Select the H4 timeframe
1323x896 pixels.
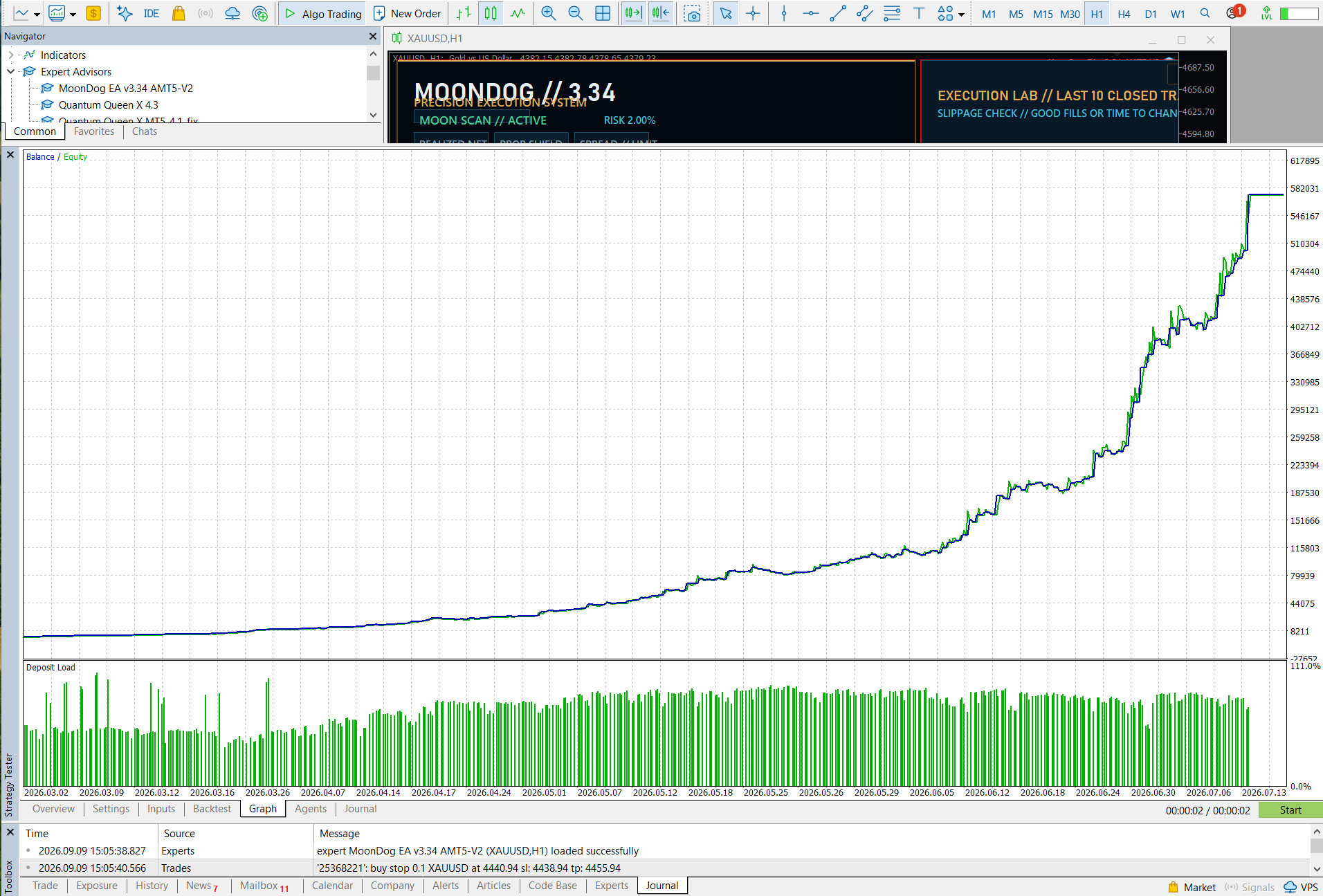point(1124,14)
